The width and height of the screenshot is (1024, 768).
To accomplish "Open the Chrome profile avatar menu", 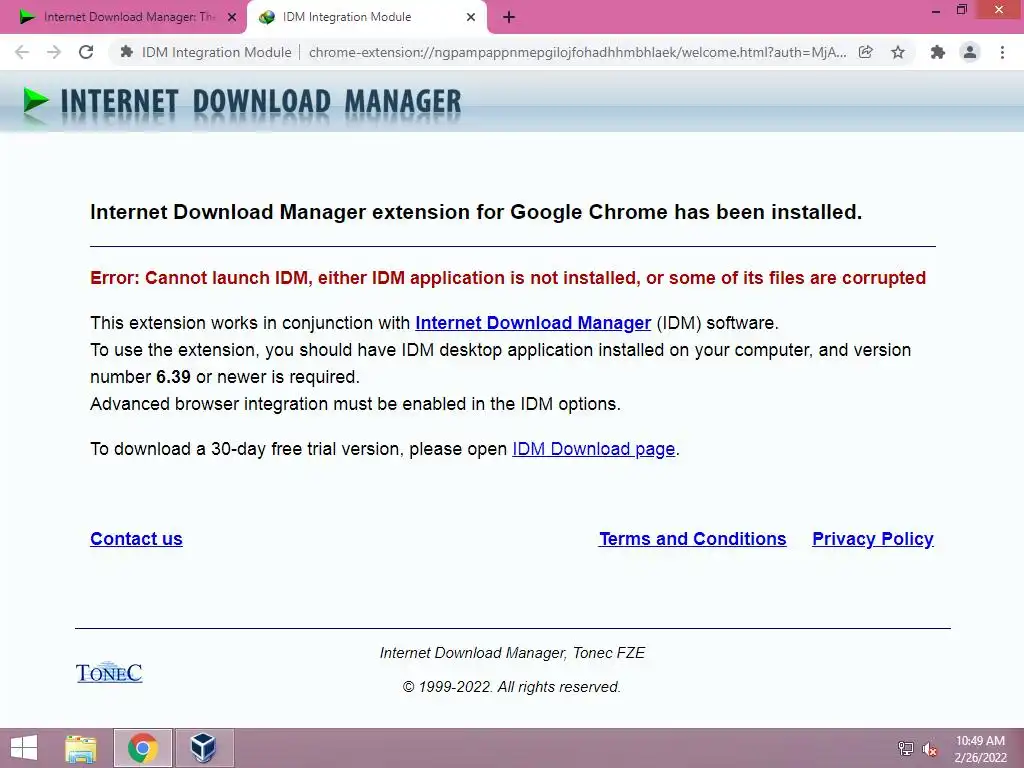I will (x=970, y=52).
